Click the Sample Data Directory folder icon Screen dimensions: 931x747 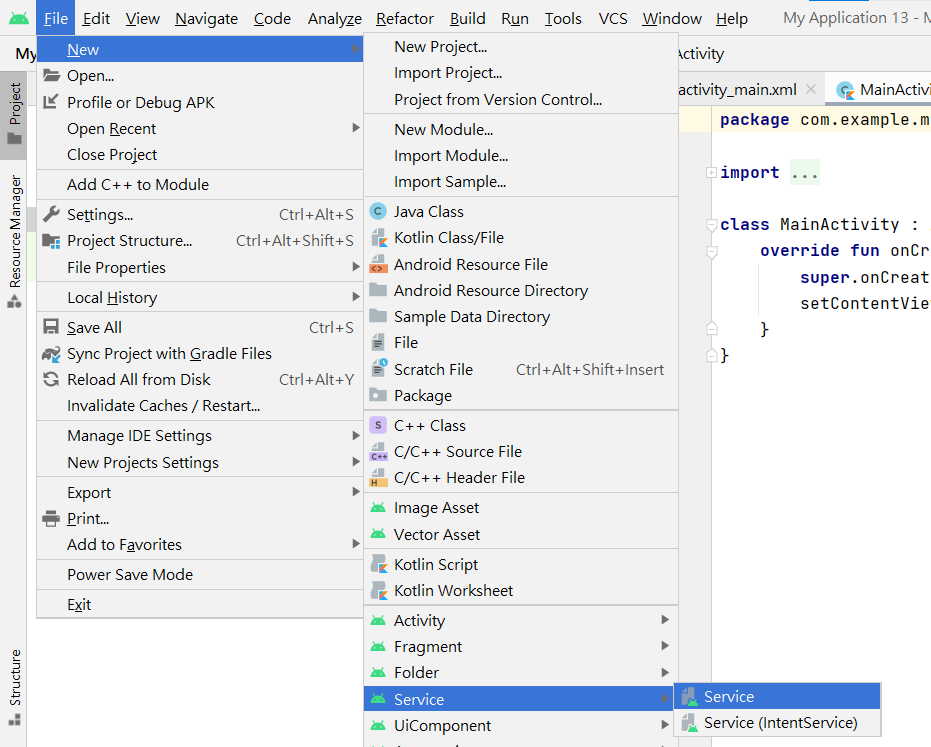(378, 316)
